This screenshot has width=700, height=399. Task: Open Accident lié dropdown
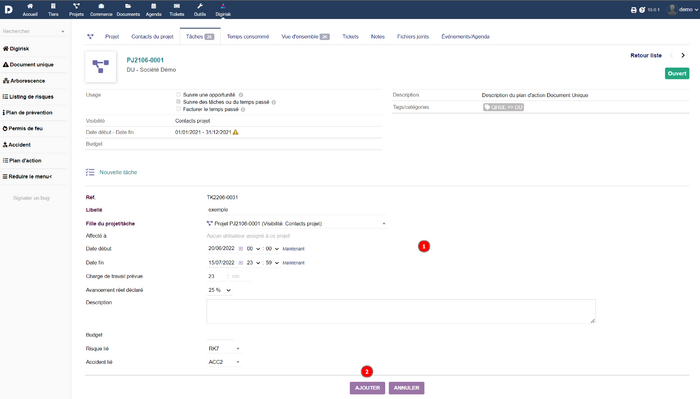pos(224,362)
